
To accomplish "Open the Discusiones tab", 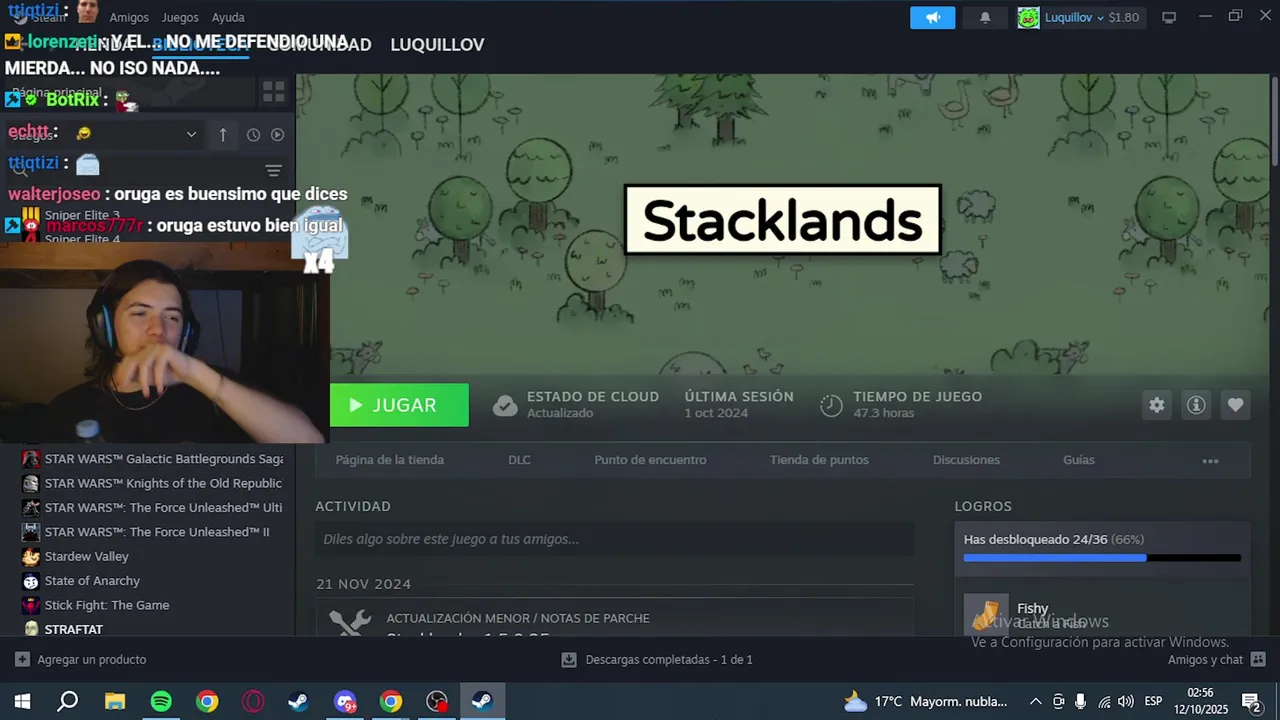I will pyautogui.click(x=966, y=460).
